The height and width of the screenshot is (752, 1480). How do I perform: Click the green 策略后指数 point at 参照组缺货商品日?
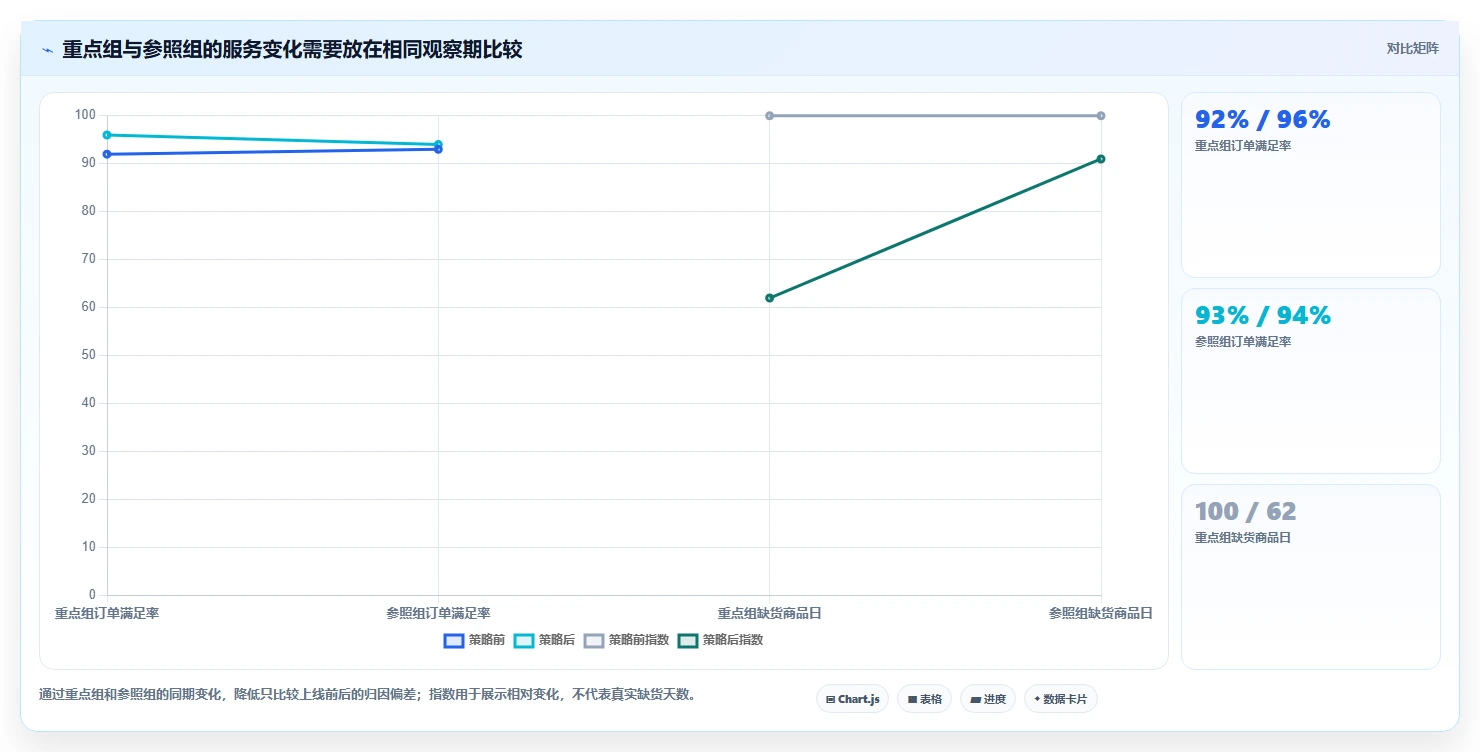tap(1101, 159)
